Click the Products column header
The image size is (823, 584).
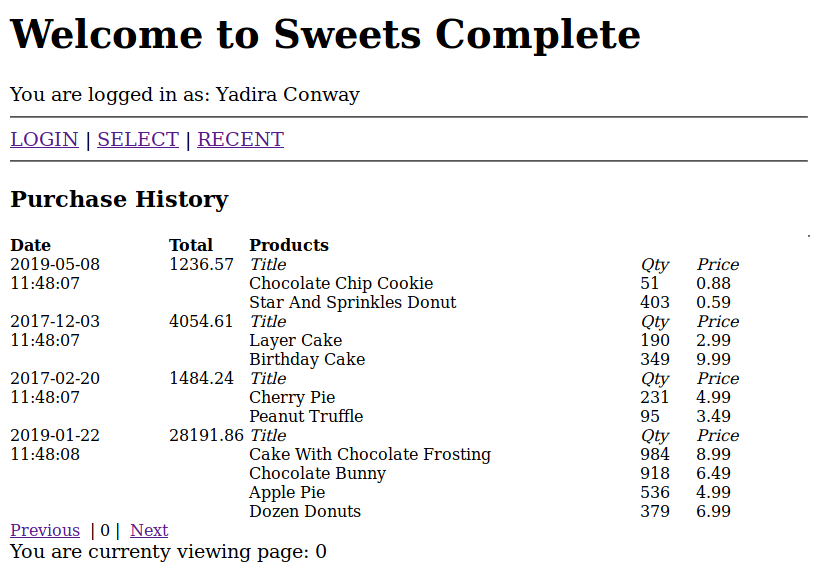[x=289, y=245]
